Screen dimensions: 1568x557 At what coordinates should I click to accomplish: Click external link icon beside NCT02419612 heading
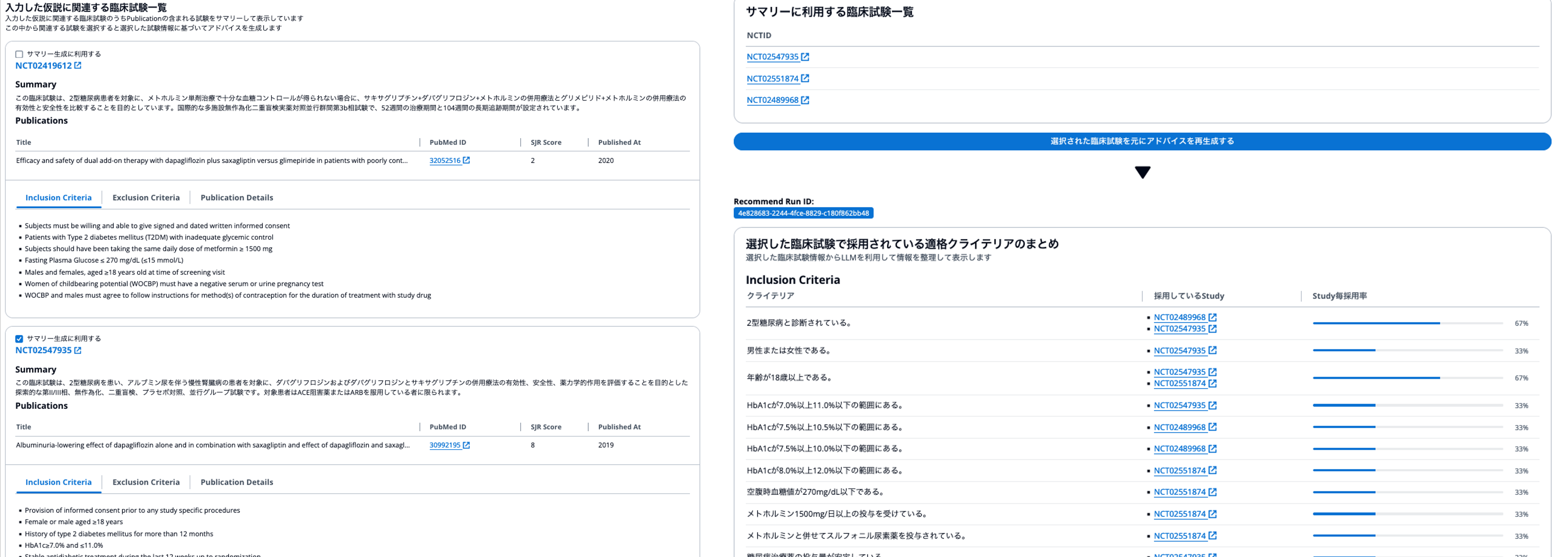point(78,65)
